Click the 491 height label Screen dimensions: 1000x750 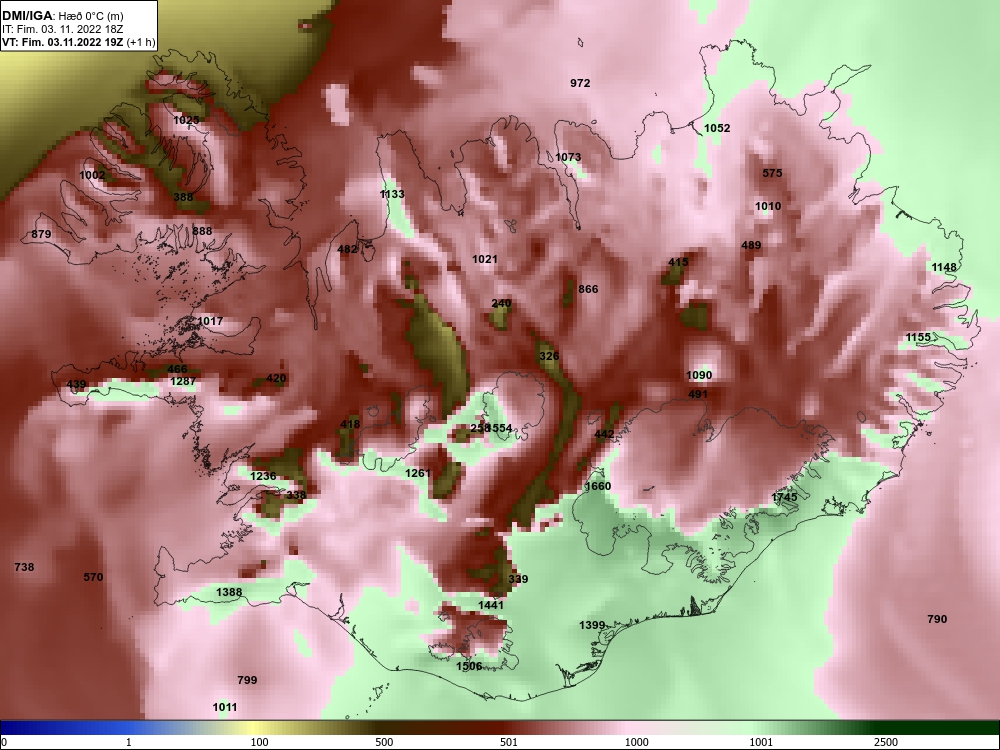(698, 394)
